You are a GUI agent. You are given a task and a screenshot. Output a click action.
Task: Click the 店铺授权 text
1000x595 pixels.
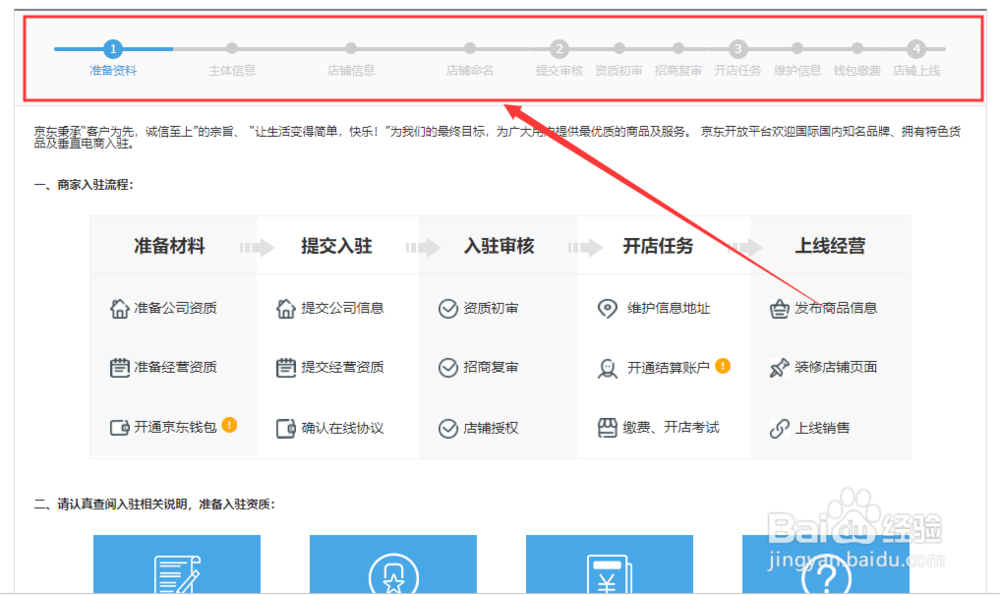[490, 428]
